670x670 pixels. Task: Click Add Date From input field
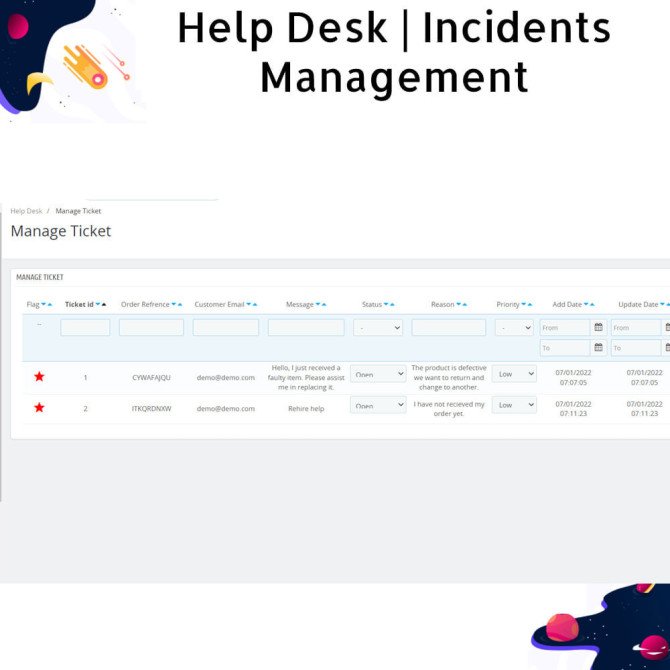pos(565,328)
